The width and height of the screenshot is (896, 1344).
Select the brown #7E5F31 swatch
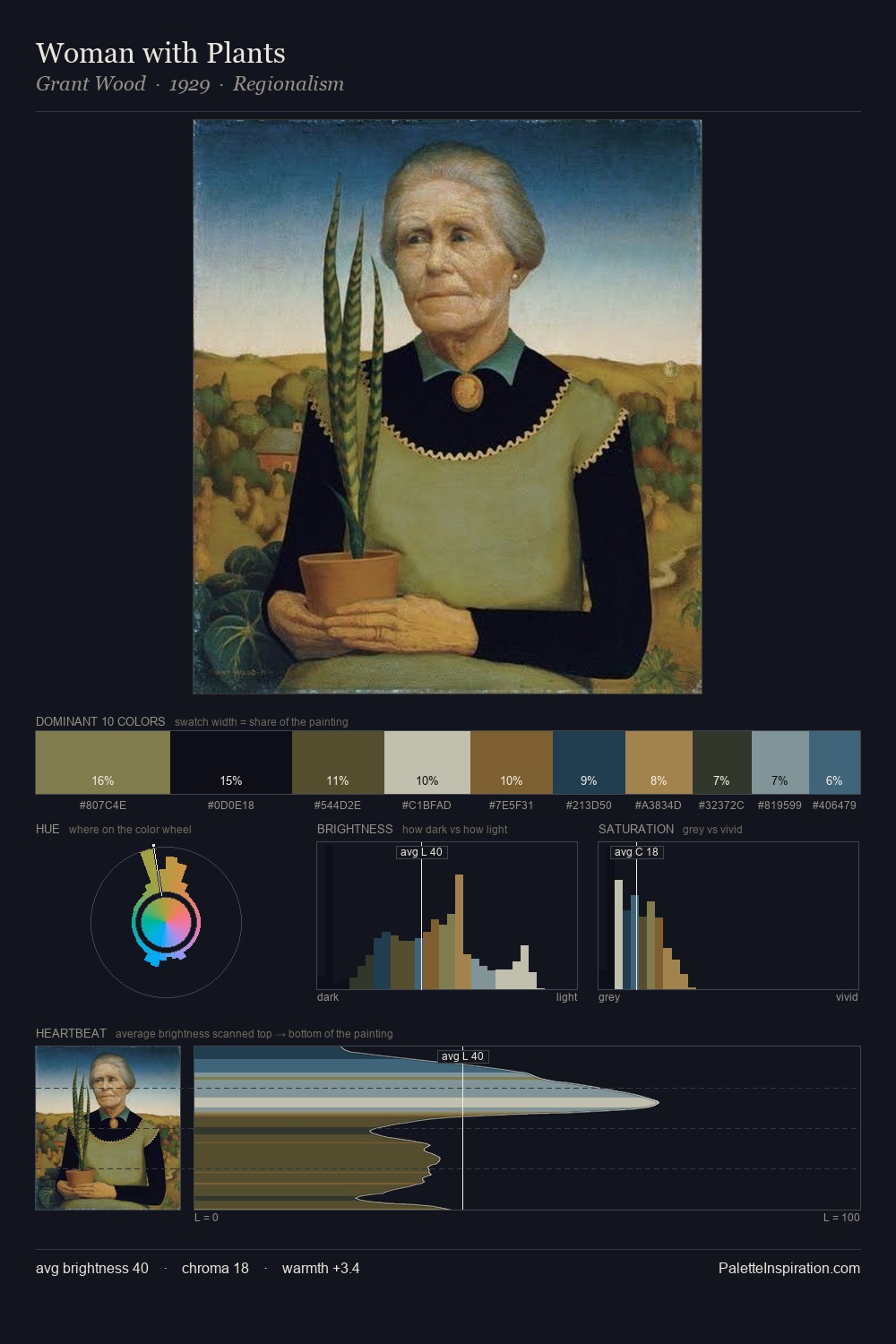click(x=512, y=762)
